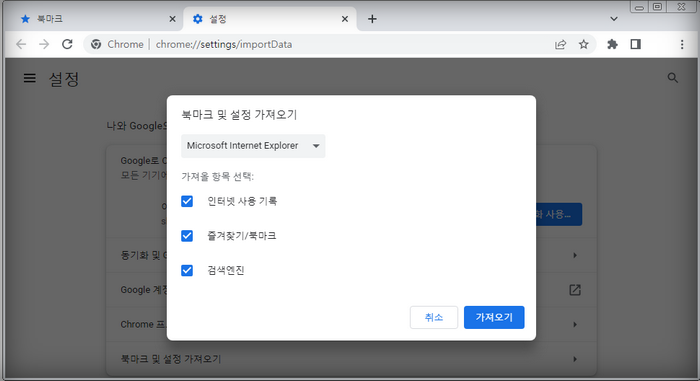Open the tab search chevron
Image resolution: width=700 pixels, height=381 pixels.
[x=614, y=19]
